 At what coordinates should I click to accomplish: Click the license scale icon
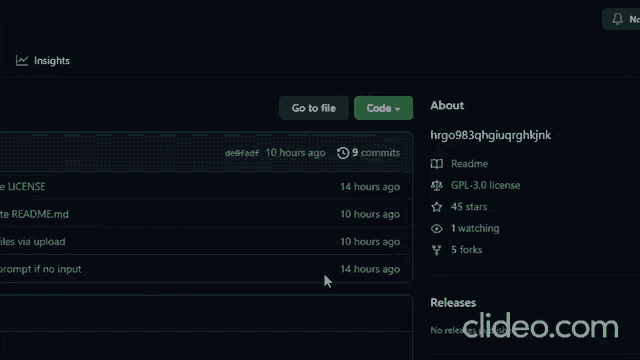pos(437,185)
